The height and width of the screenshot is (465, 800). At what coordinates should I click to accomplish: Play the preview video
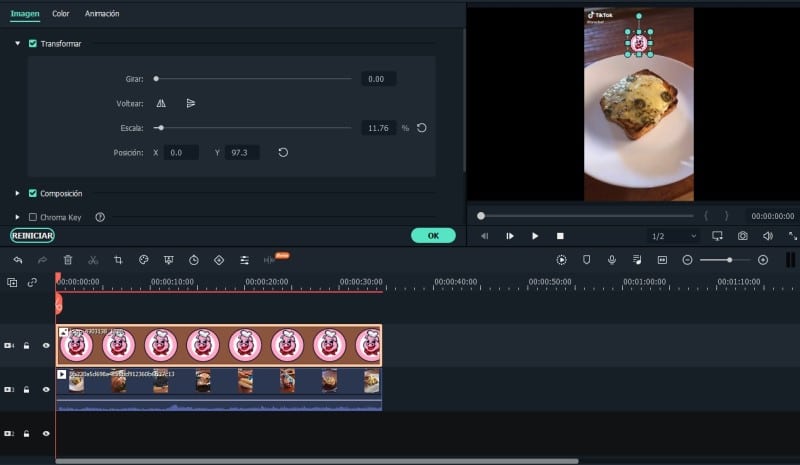[535, 236]
